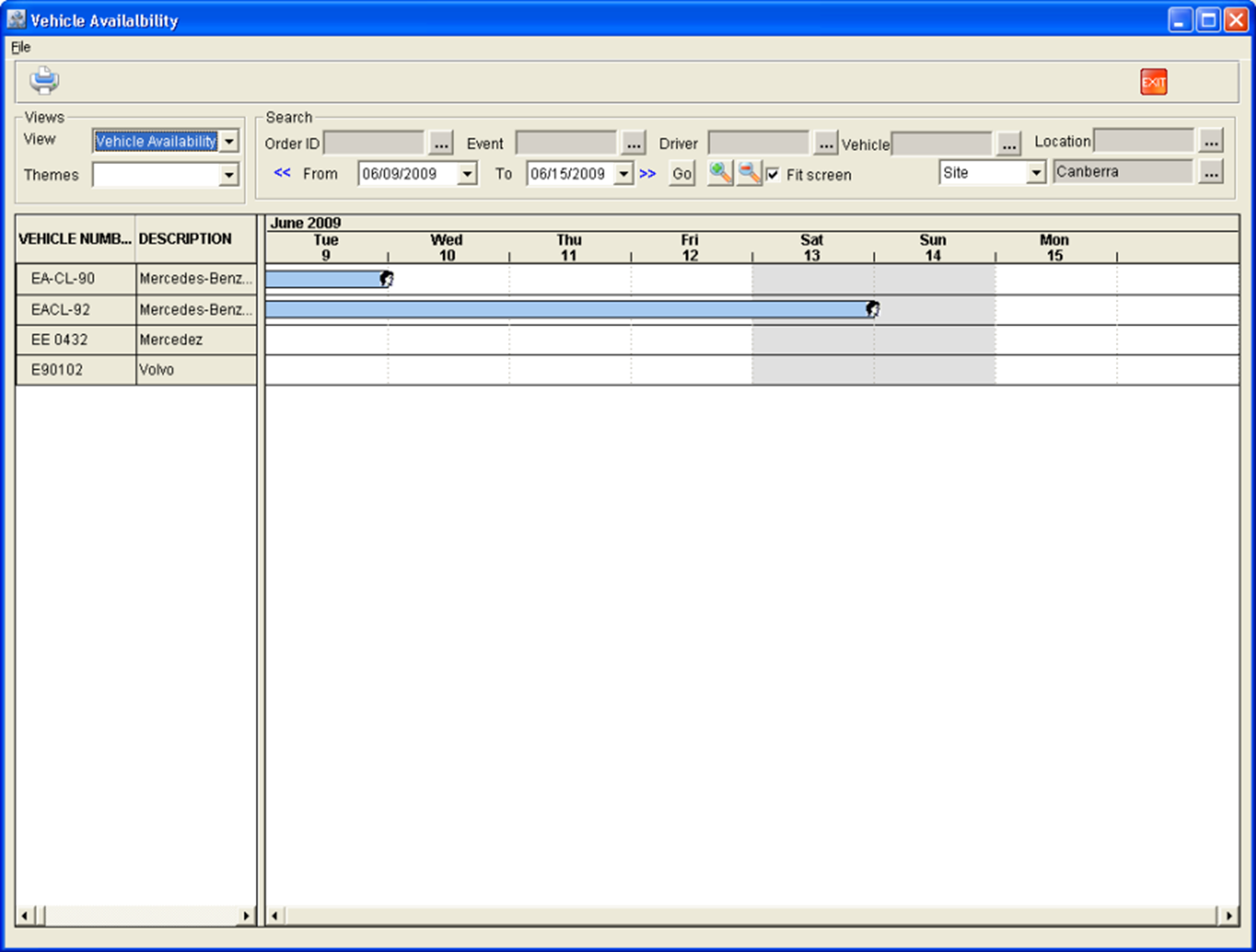Click the Mercedez description cell

click(197, 340)
